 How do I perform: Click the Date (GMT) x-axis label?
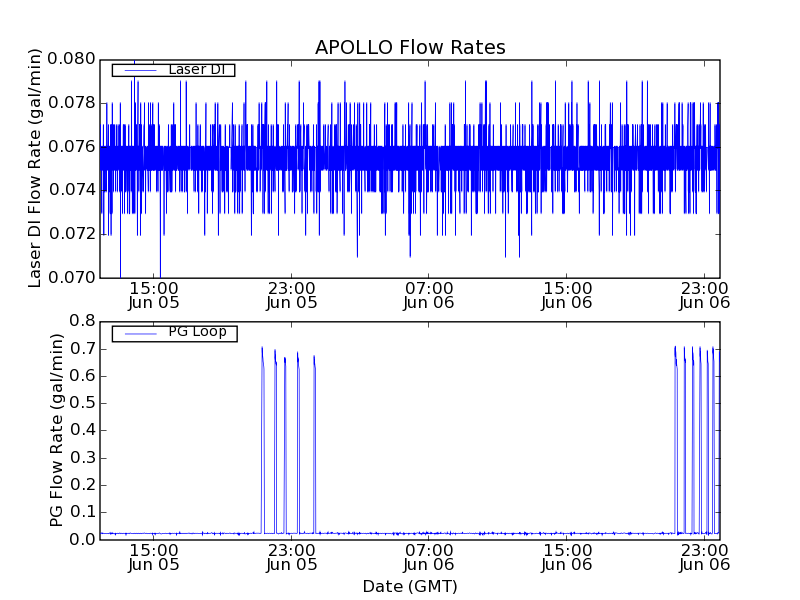point(410,586)
